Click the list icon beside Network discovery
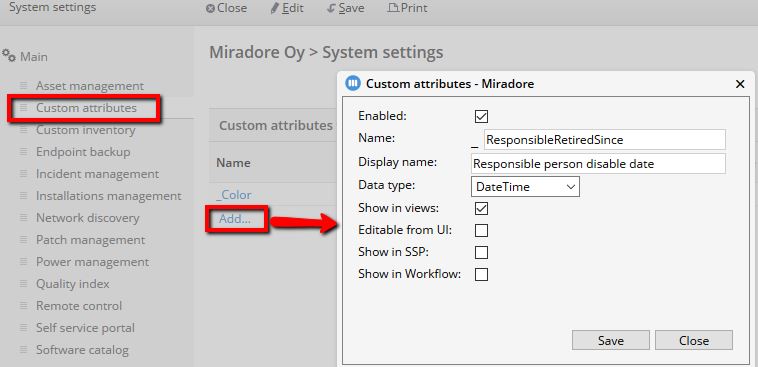The image size is (758, 367). [23, 218]
